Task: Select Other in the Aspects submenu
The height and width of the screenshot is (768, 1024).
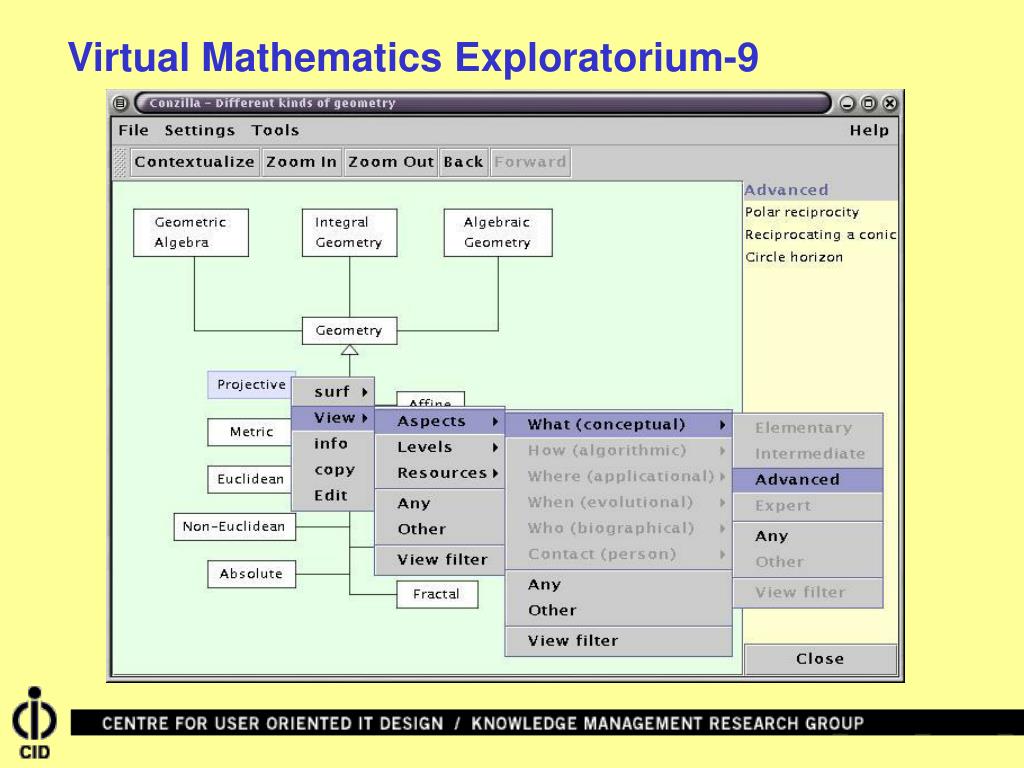Action: click(618, 610)
